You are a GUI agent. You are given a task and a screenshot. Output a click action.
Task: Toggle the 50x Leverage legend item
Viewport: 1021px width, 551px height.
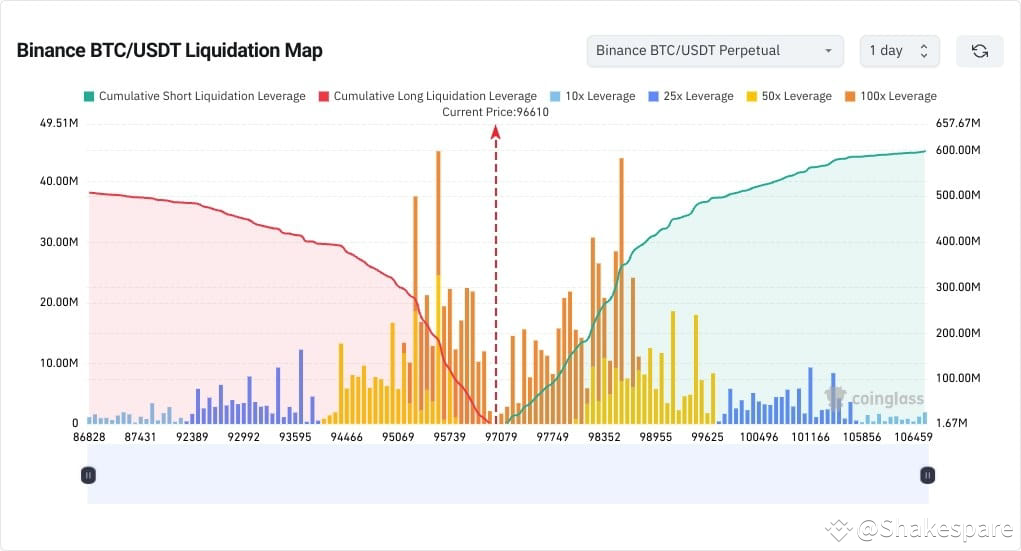[x=789, y=96]
